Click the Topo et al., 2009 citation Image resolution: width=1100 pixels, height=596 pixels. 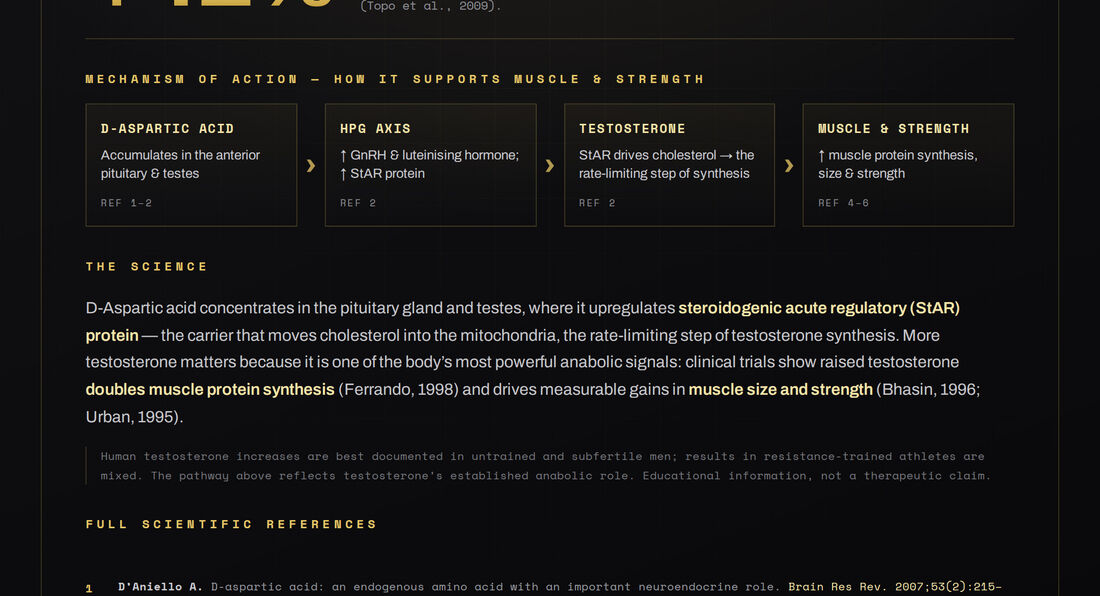431,6
